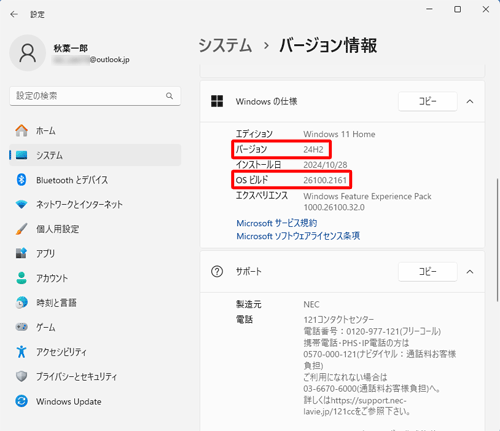The height and width of the screenshot is (431, 500).
Task: Click the NEC manufacturer value
Action: coord(311,304)
